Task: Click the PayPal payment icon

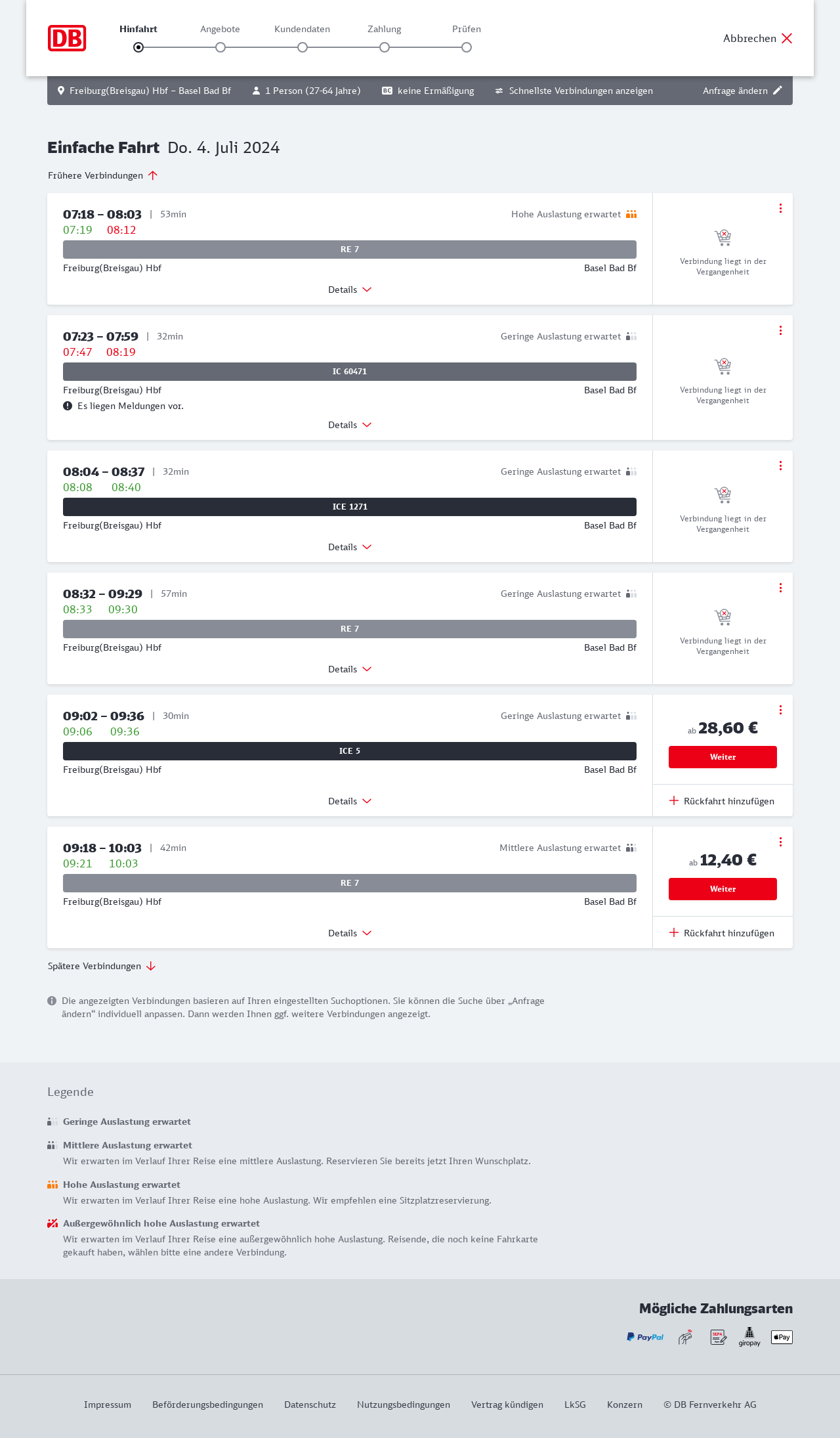Action: tap(645, 1337)
